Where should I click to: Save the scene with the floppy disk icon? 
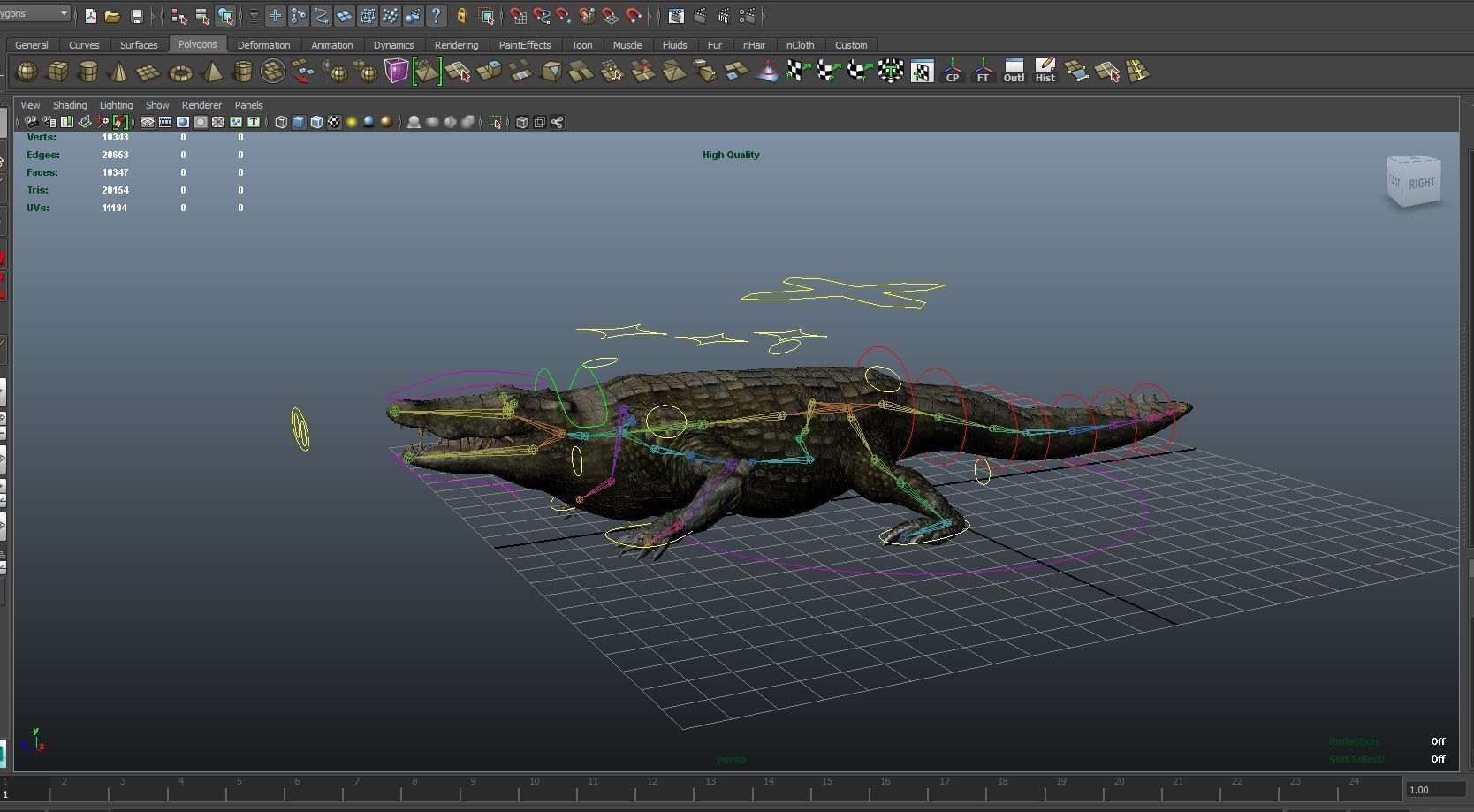[x=136, y=16]
